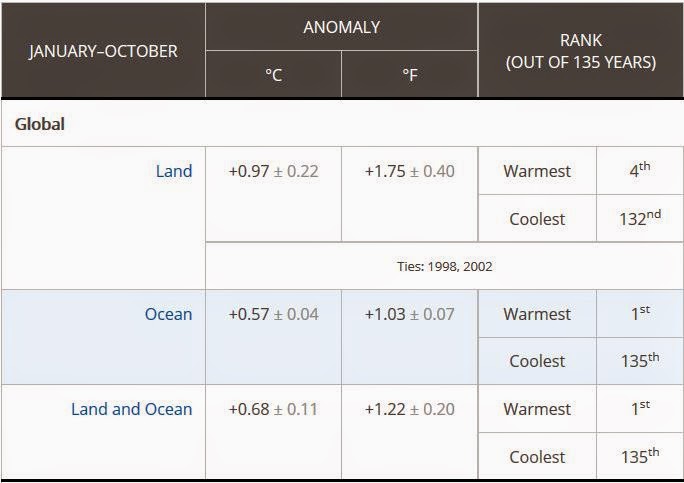Select the Coolest label in the Ocean row

click(537, 361)
